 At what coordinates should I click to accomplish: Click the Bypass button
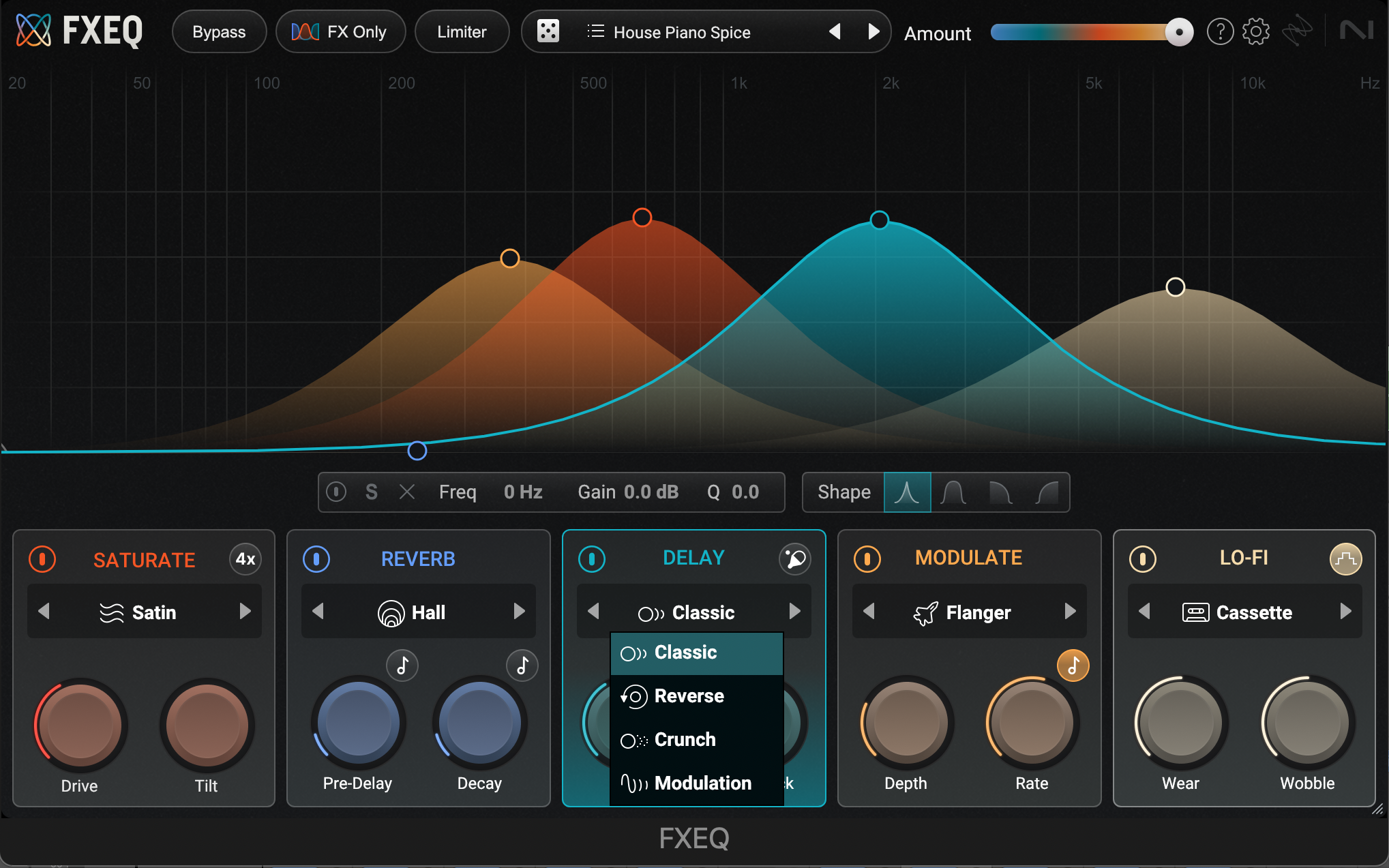click(219, 32)
